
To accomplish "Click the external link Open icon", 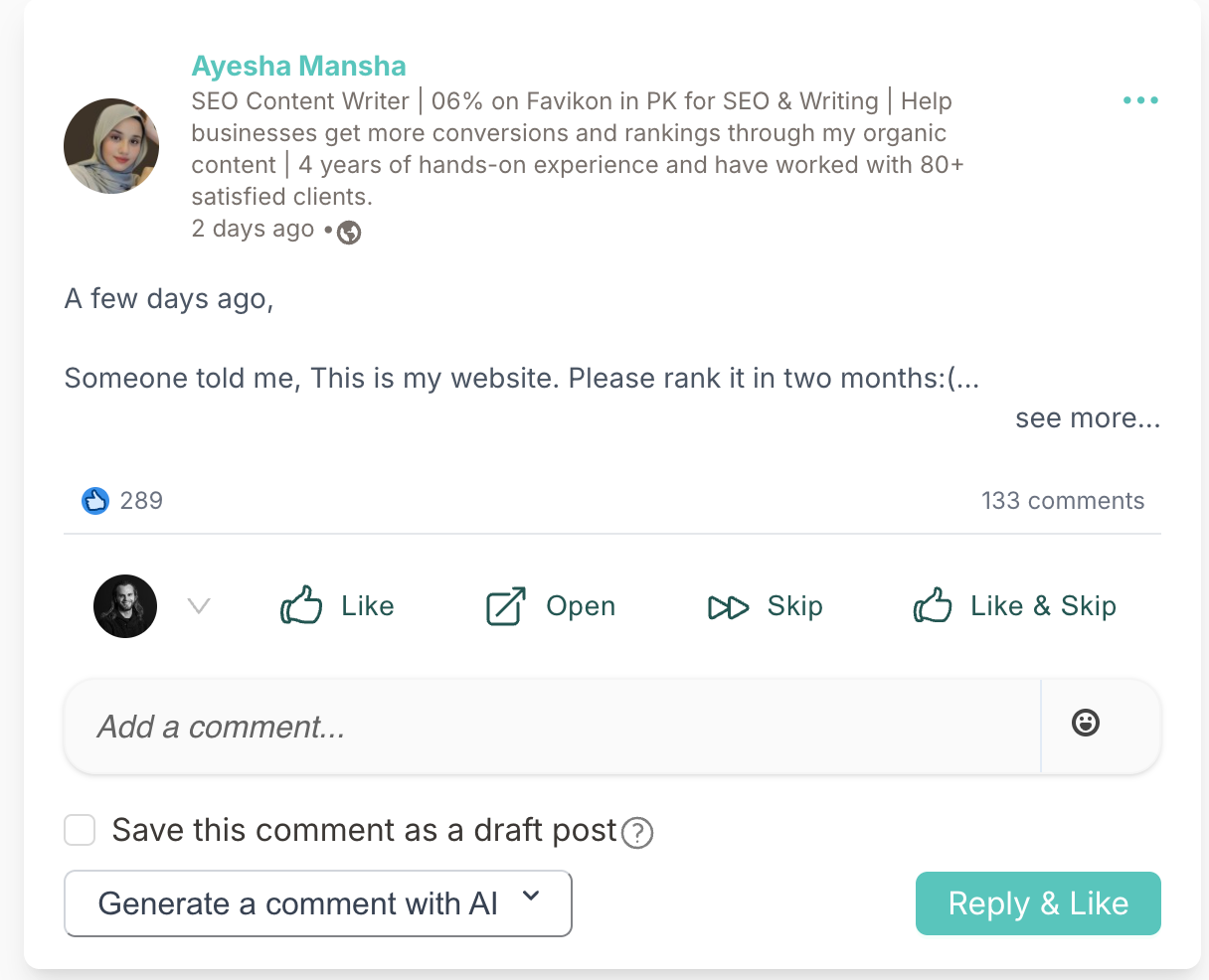I will pos(505,606).
